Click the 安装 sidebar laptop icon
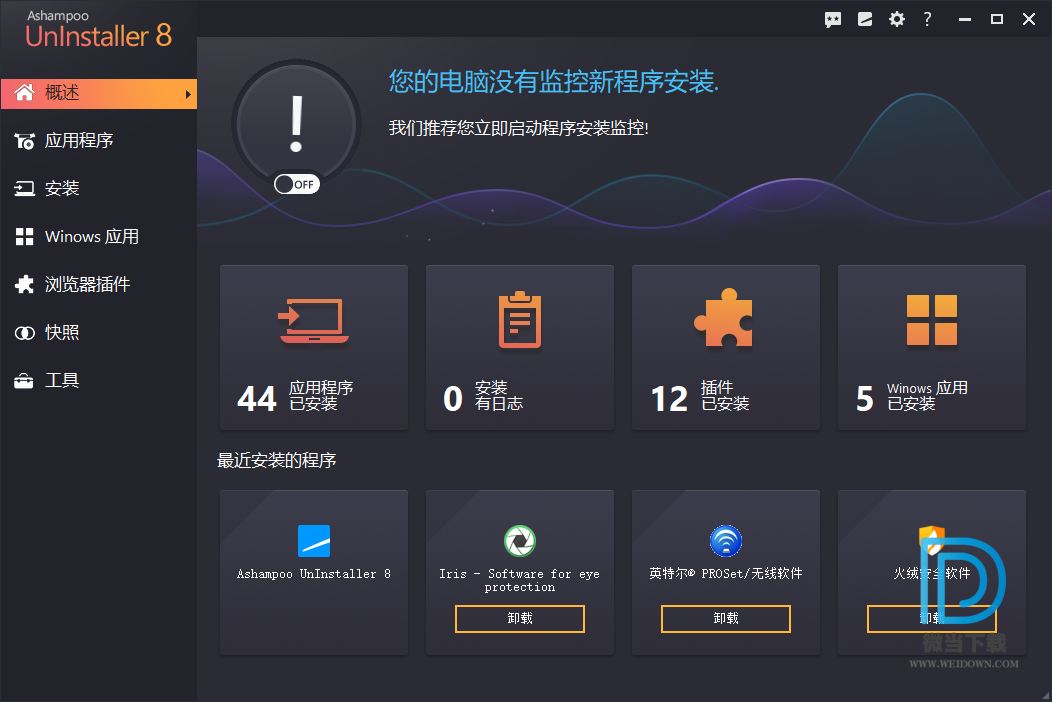The height and width of the screenshot is (702, 1052). 25,189
